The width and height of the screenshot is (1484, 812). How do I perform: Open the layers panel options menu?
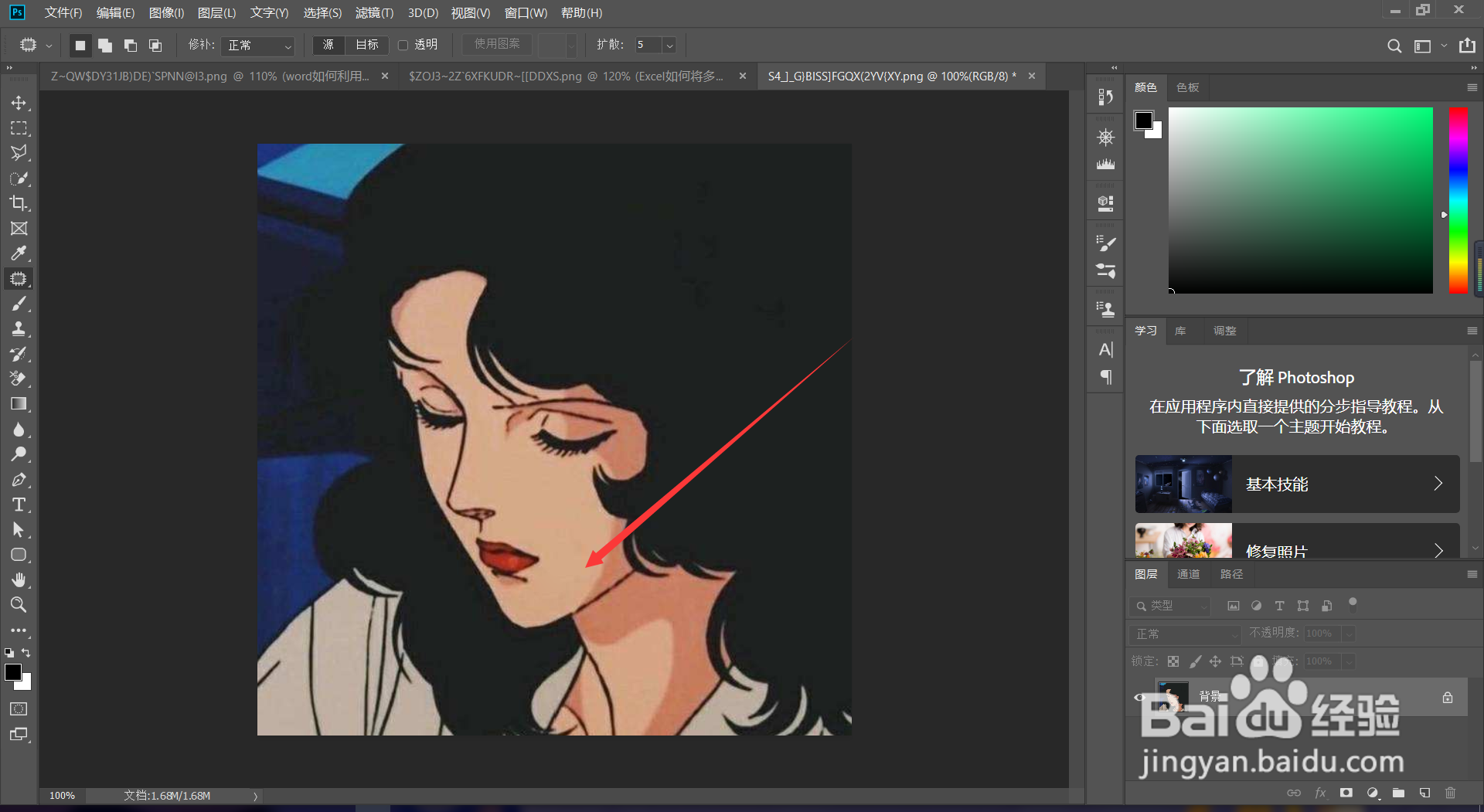coord(1472,574)
